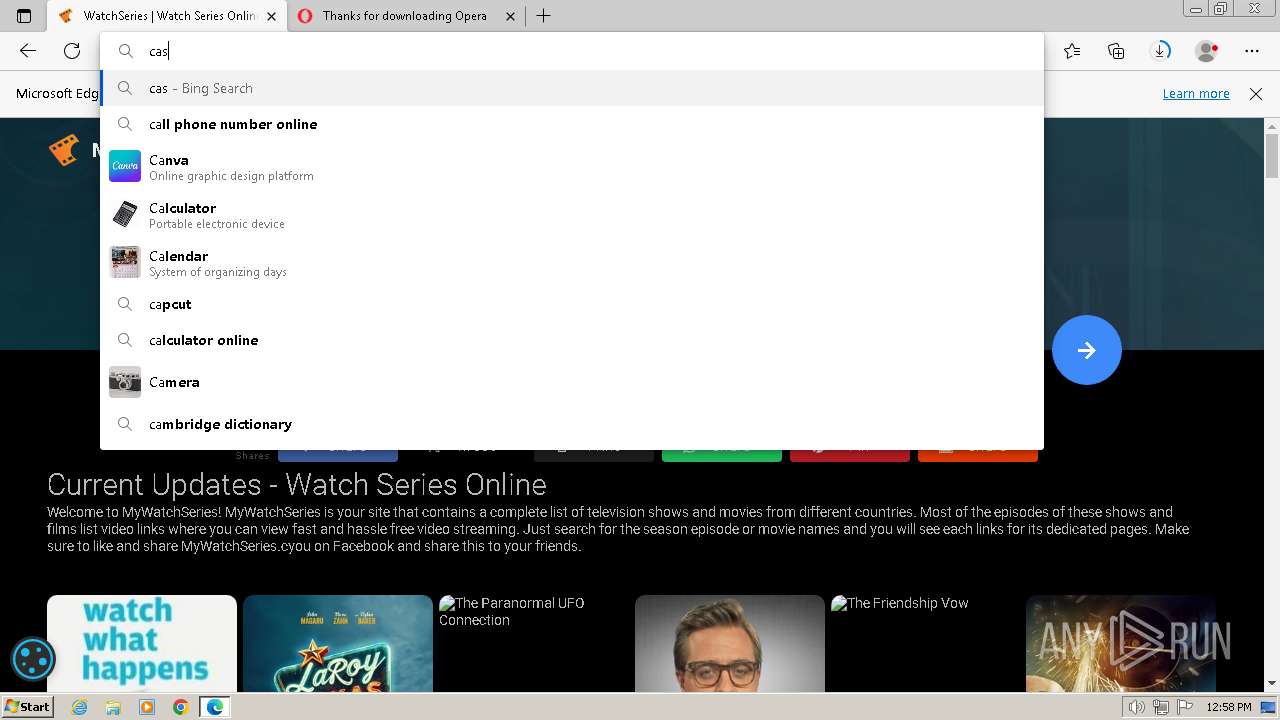Click heading Current Updates - Watch Series Online
This screenshot has width=1280, height=720.
297,484
